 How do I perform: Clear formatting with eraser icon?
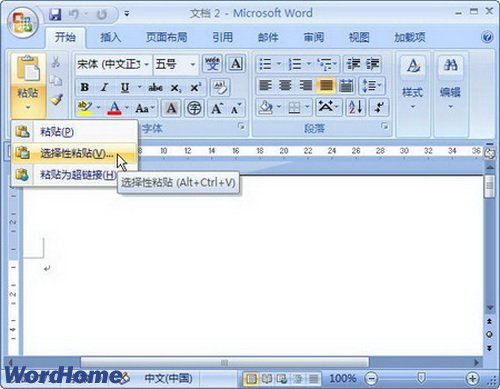[220, 87]
